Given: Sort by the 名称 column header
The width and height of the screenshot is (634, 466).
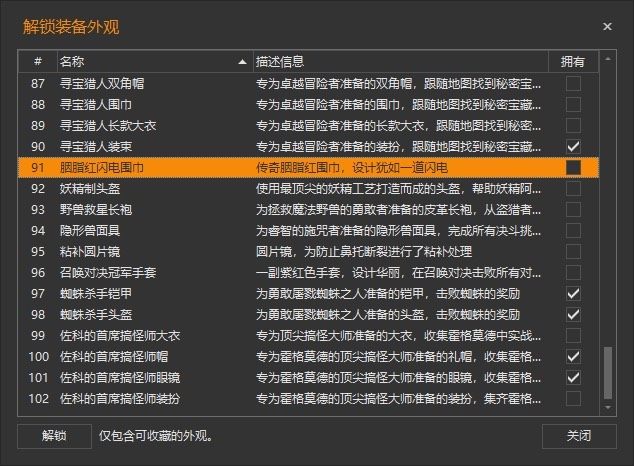Looking at the screenshot, I should point(155,62).
